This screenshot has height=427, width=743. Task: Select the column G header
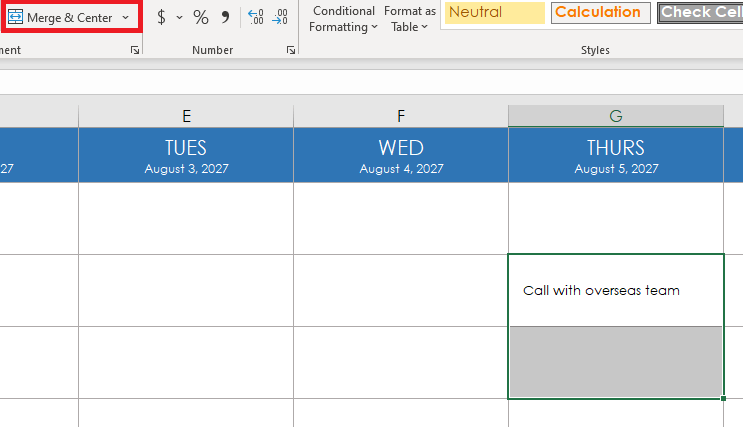[x=616, y=116]
